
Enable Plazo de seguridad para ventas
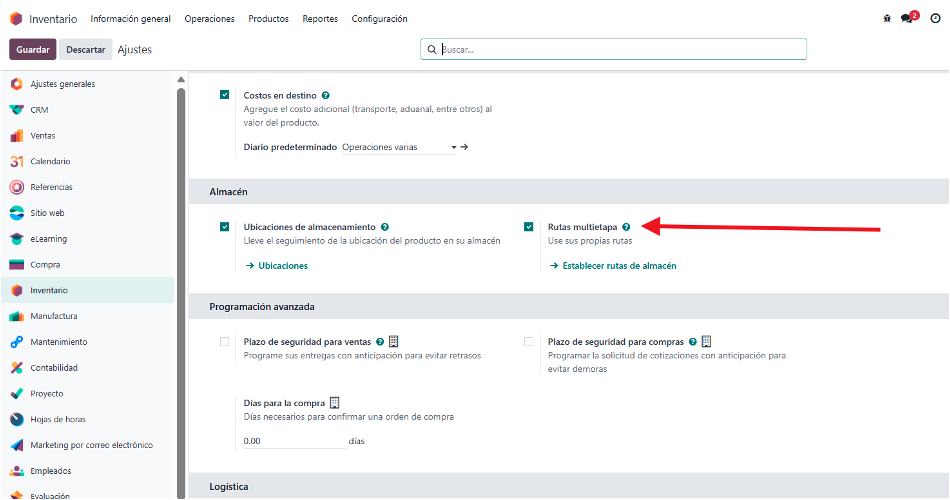tap(225, 342)
